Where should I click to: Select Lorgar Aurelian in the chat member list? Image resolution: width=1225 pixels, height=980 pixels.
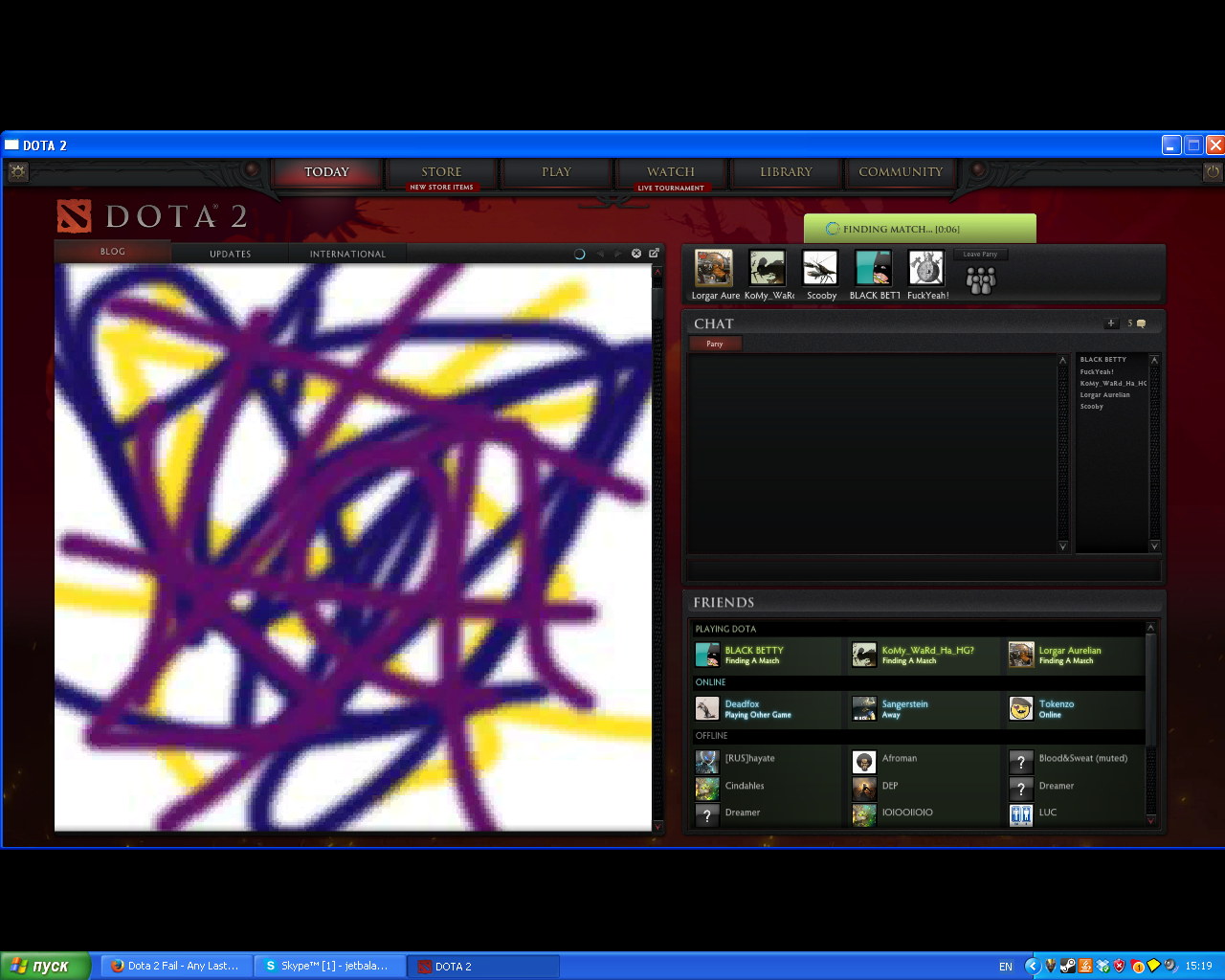click(1105, 395)
